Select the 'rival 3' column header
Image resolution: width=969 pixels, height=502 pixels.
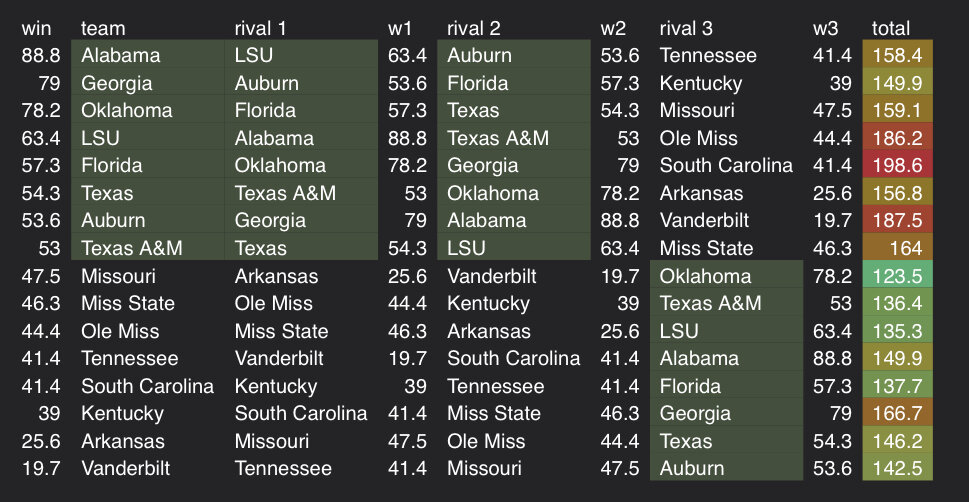point(686,28)
